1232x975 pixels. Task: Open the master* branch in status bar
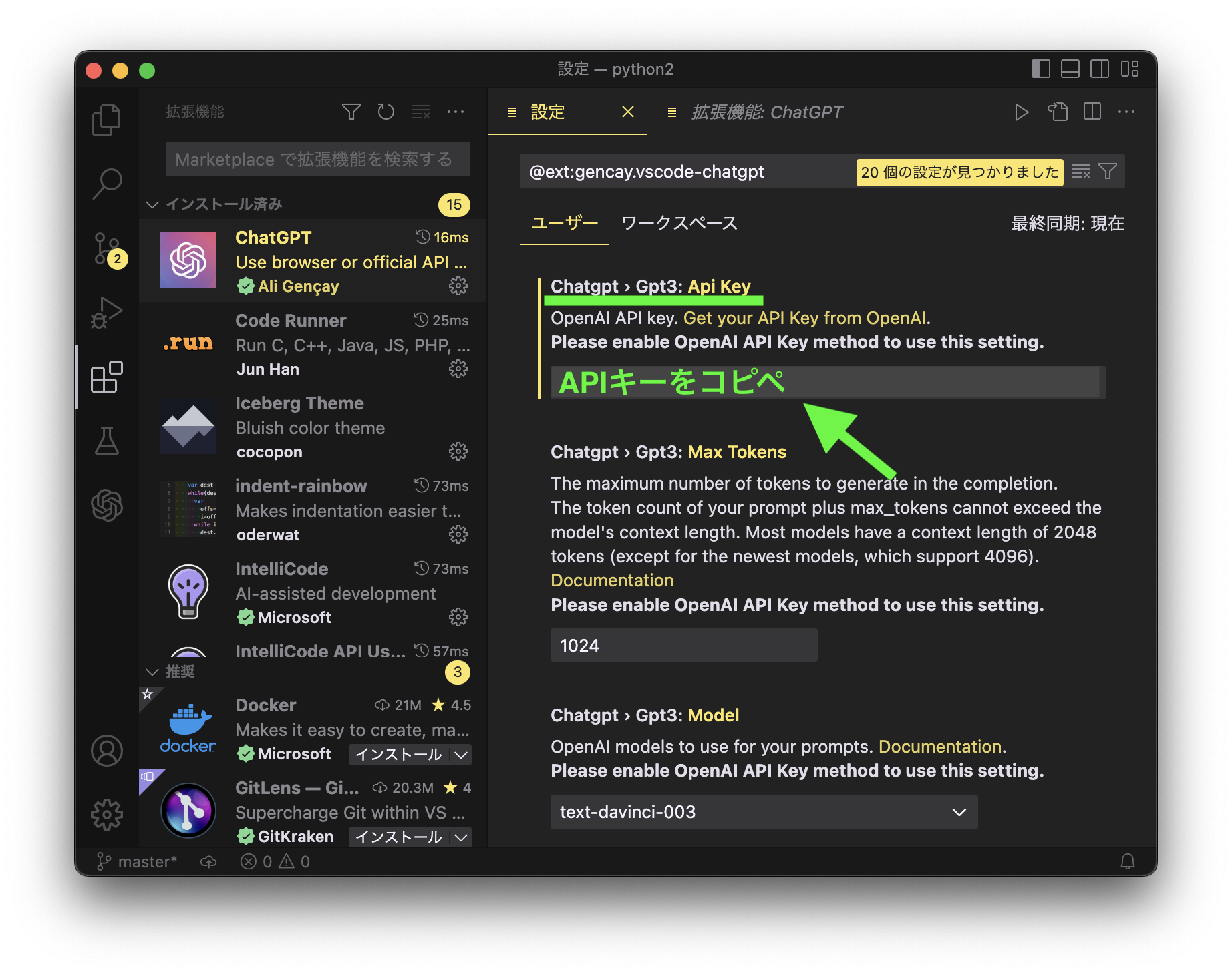(x=137, y=862)
